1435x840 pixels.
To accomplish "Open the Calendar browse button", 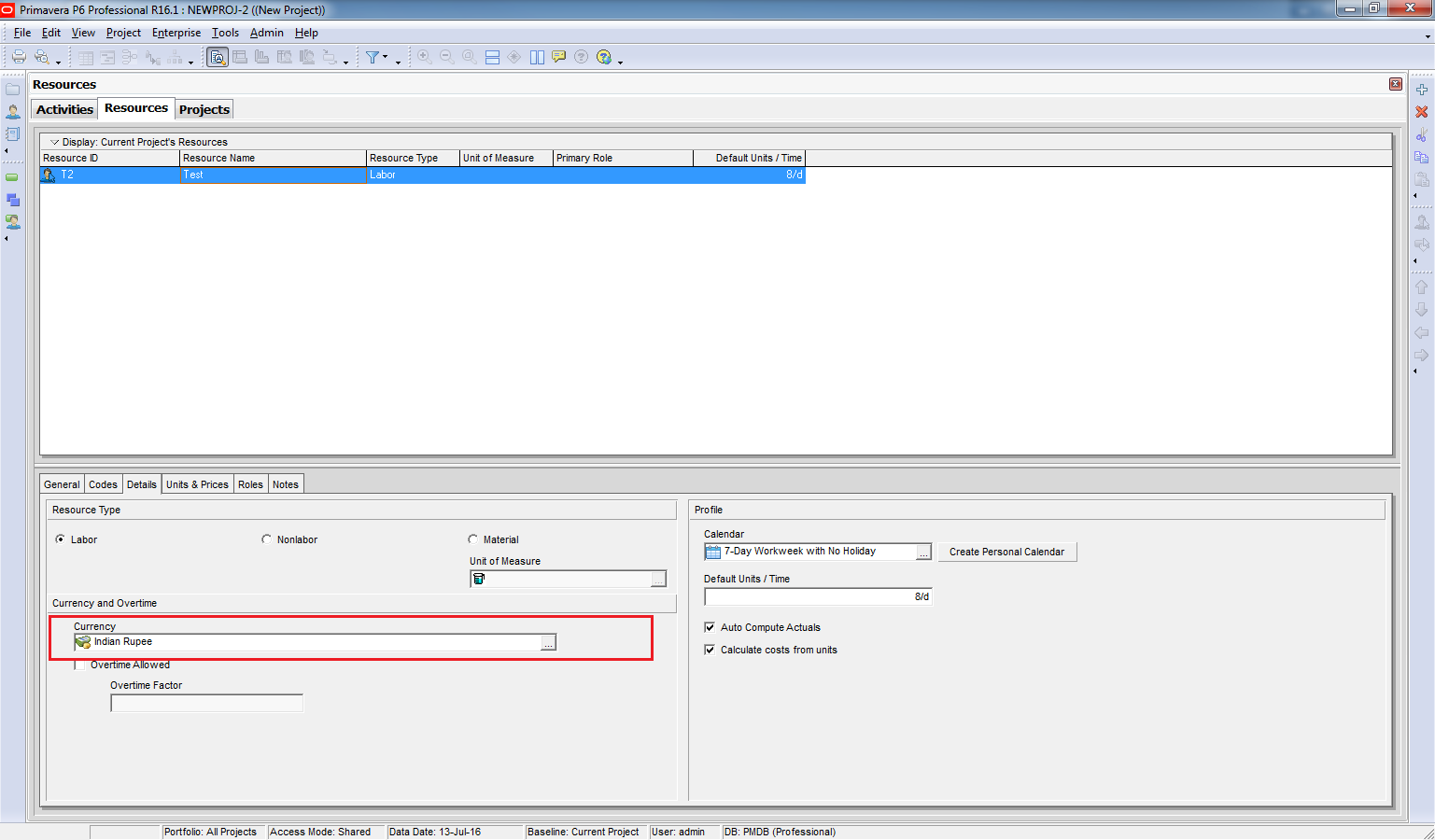I will (x=922, y=552).
